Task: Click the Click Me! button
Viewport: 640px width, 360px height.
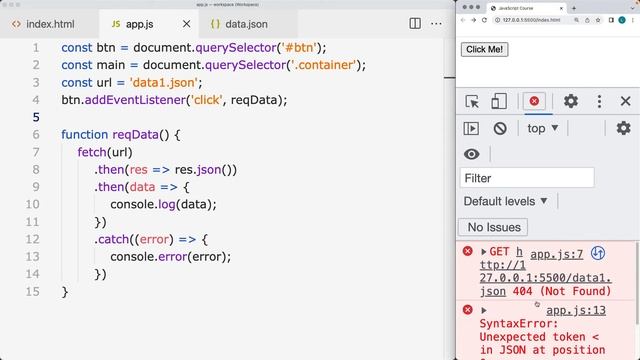Action: [484, 49]
